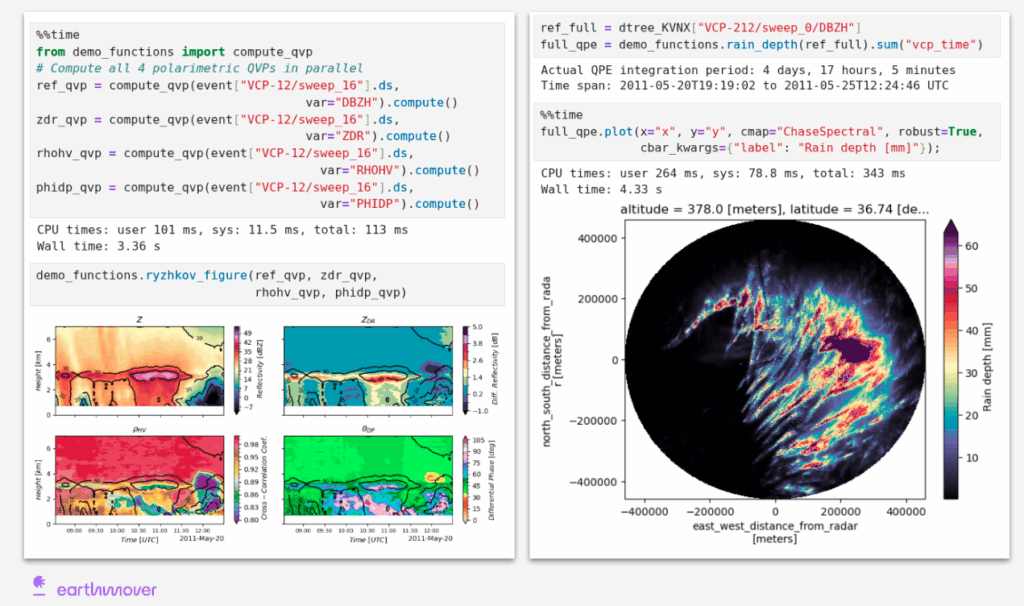Select the Actual QPE integration period output
The image size is (1024, 606).
click(747, 70)
